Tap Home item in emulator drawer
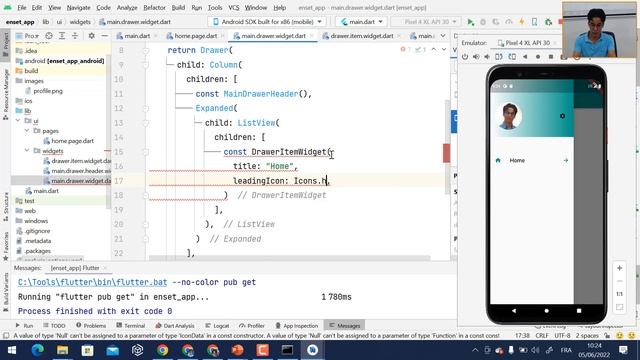The image size is (640, 360). [531, 160]
